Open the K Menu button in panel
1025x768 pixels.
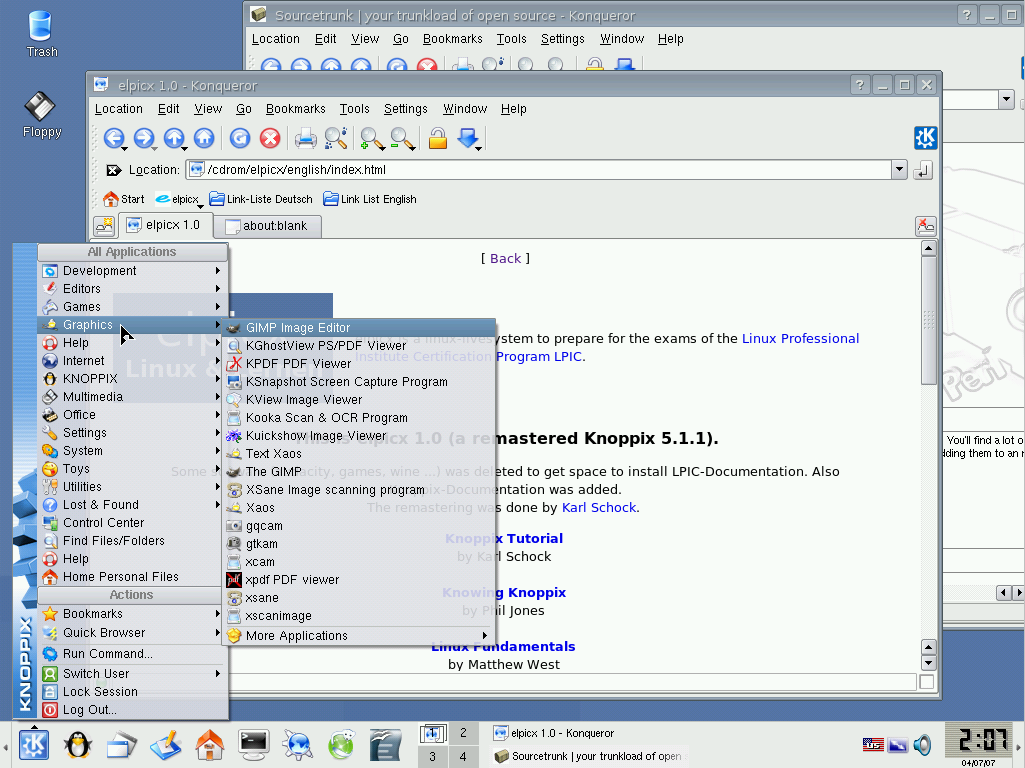[33, 744]
